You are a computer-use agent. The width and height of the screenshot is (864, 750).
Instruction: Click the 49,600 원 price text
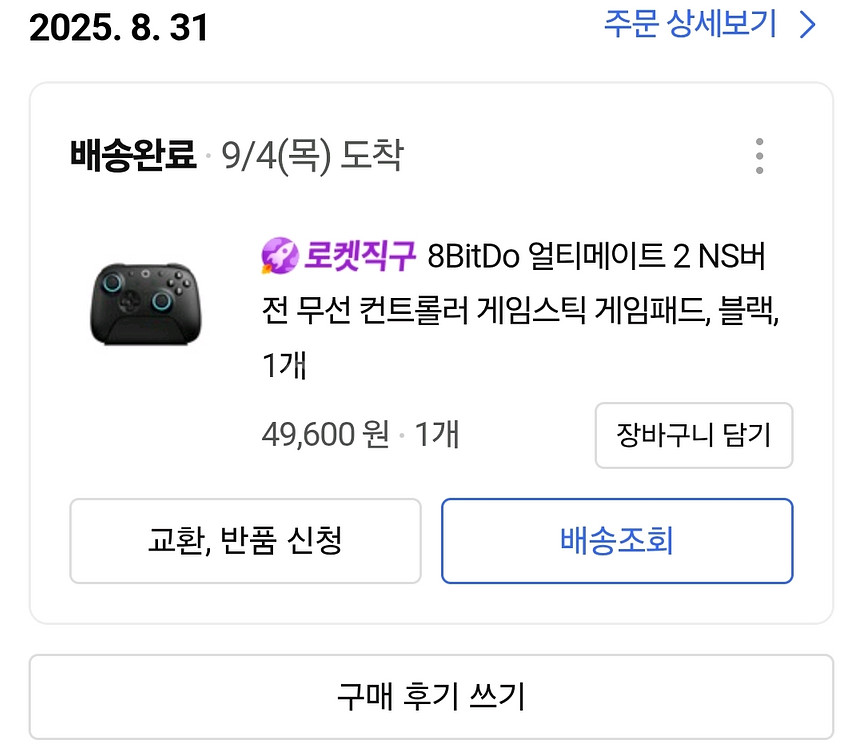click(325, 435)
